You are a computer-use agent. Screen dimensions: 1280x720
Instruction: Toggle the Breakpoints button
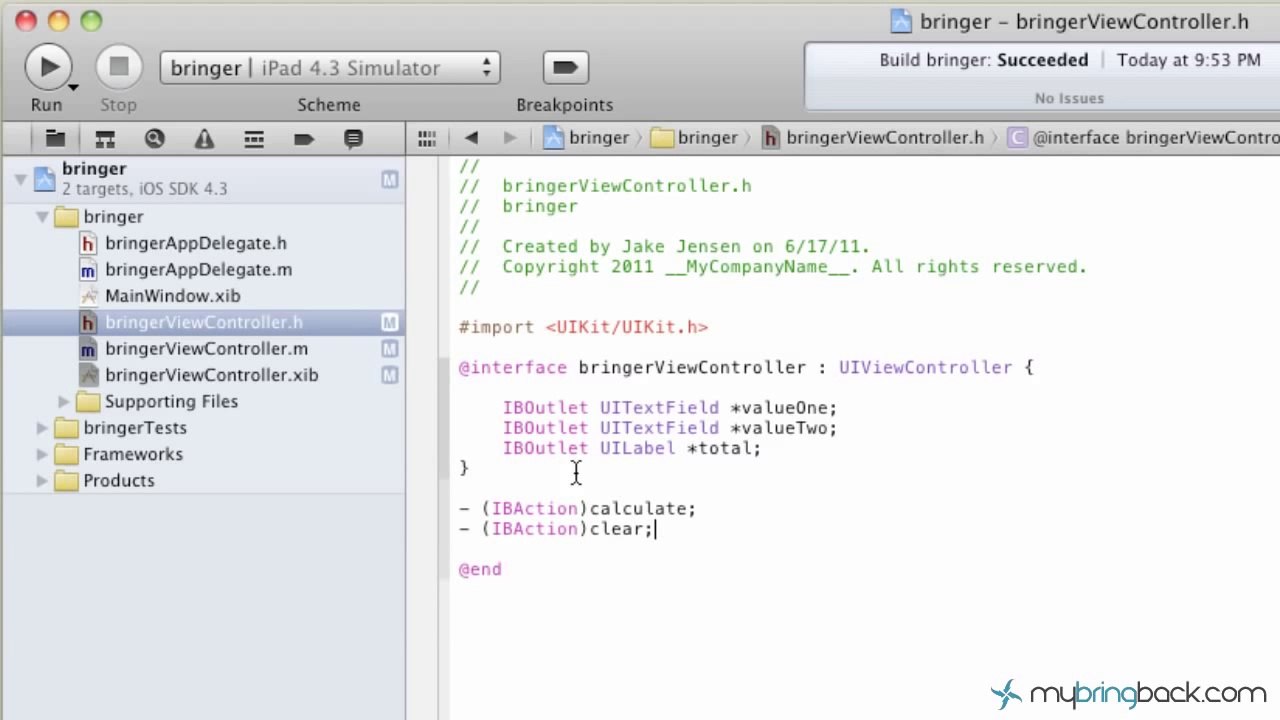coord(565,67)
